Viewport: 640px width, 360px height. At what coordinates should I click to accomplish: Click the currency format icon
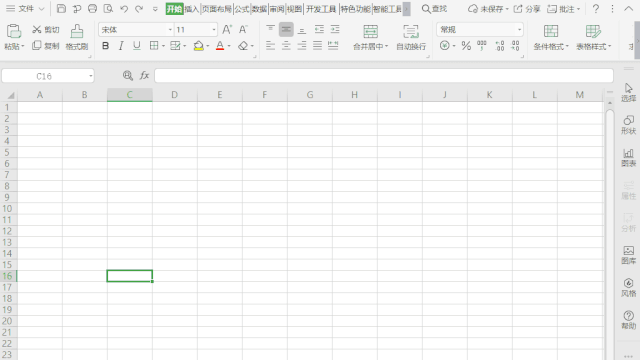pos(444,46)
